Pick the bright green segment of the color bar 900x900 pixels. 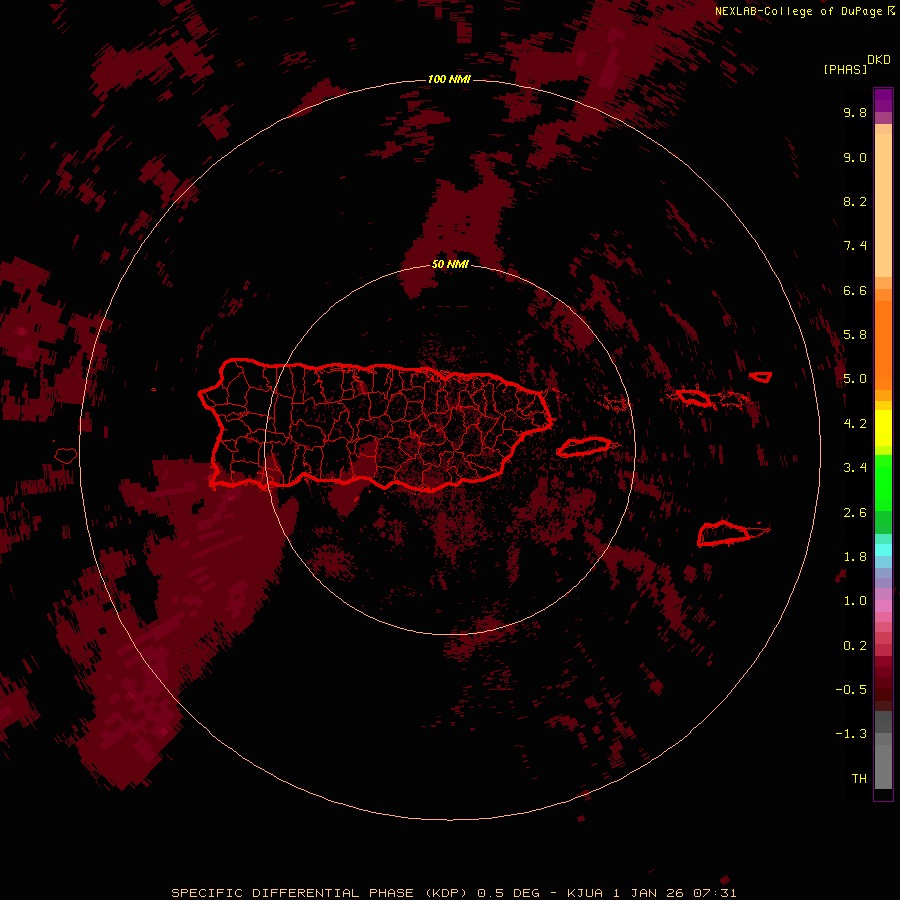coord(883,482)
